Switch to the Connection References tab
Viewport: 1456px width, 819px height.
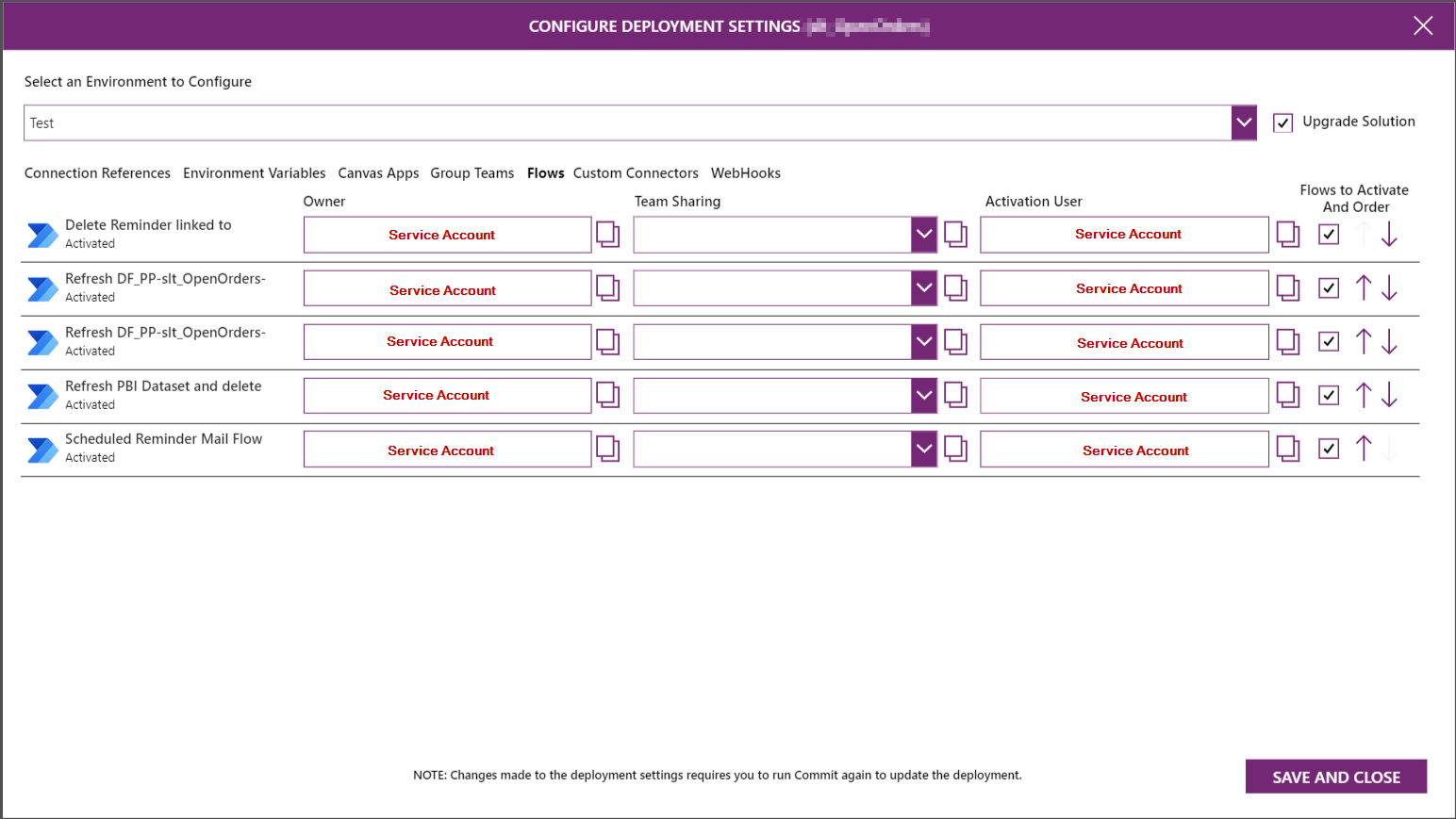[x=97, y=172]
